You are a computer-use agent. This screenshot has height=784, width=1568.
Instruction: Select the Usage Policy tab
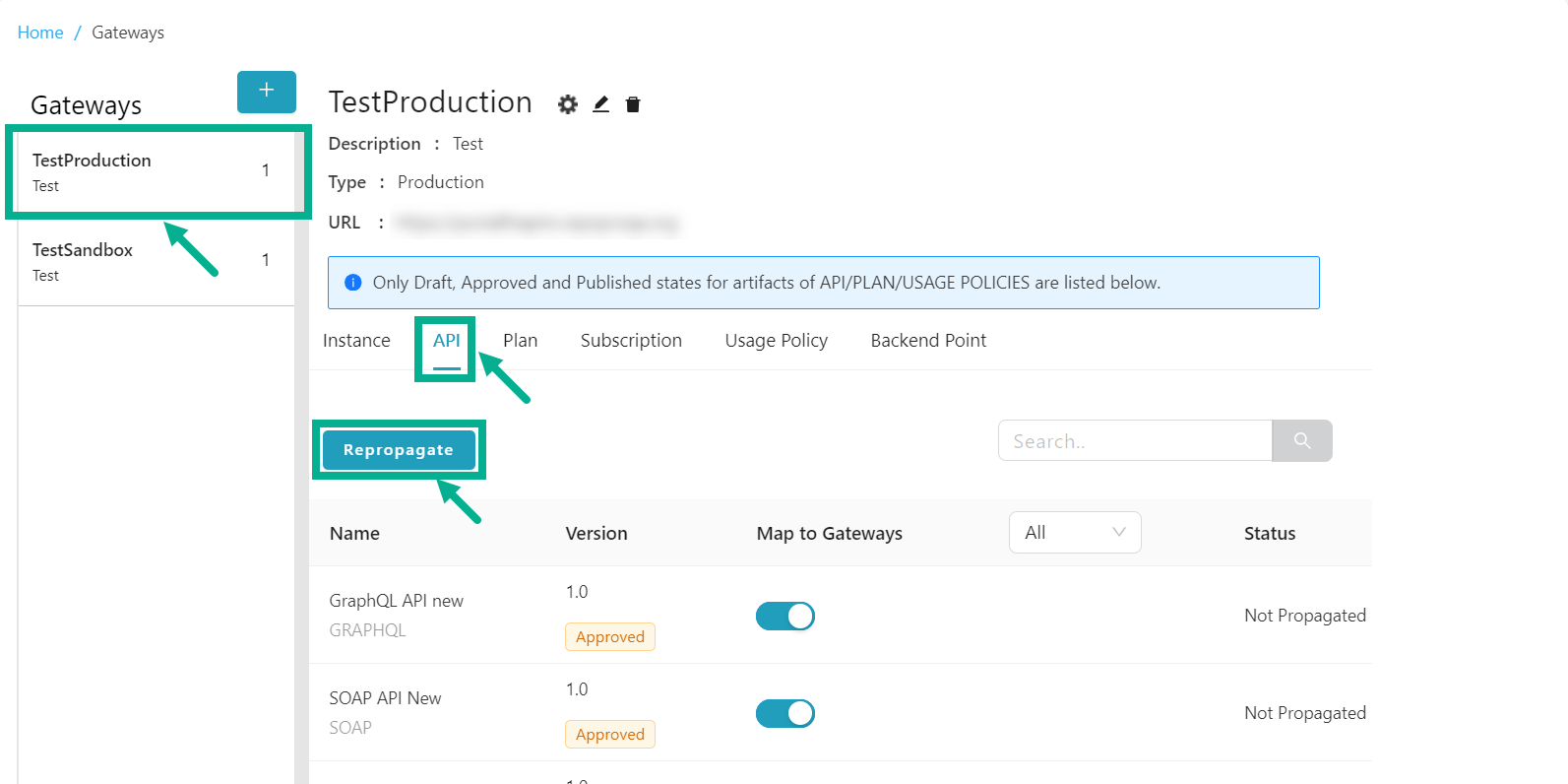776,341
